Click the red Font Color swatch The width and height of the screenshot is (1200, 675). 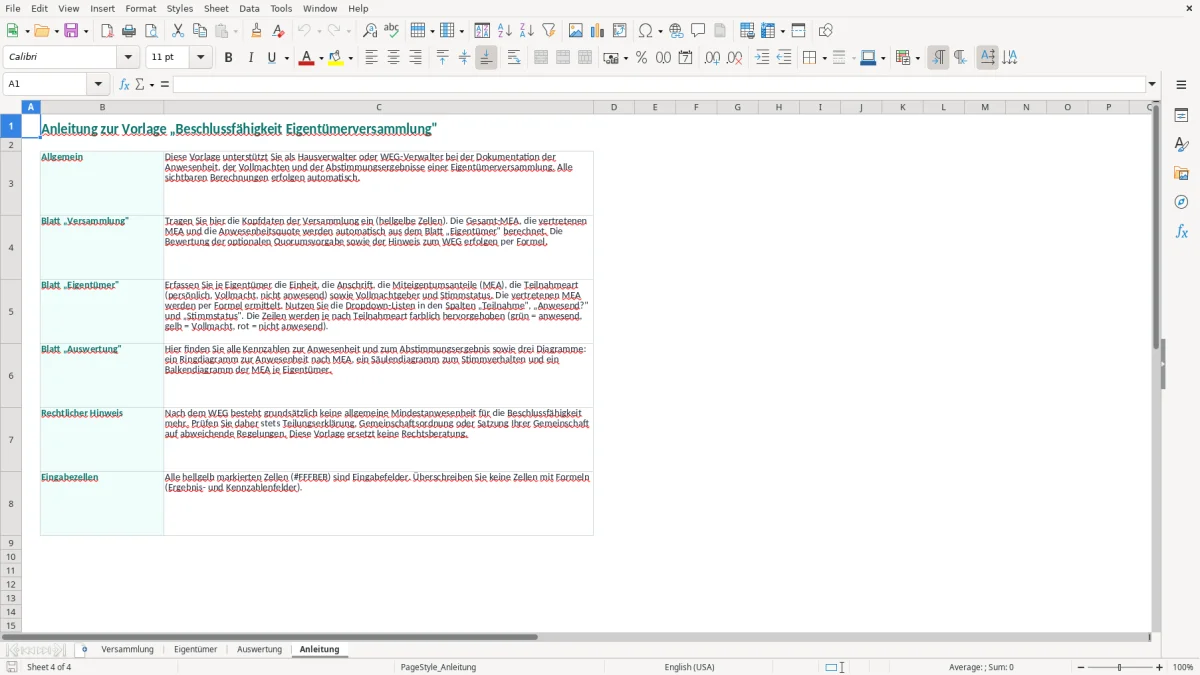click(x=306, y=58)
